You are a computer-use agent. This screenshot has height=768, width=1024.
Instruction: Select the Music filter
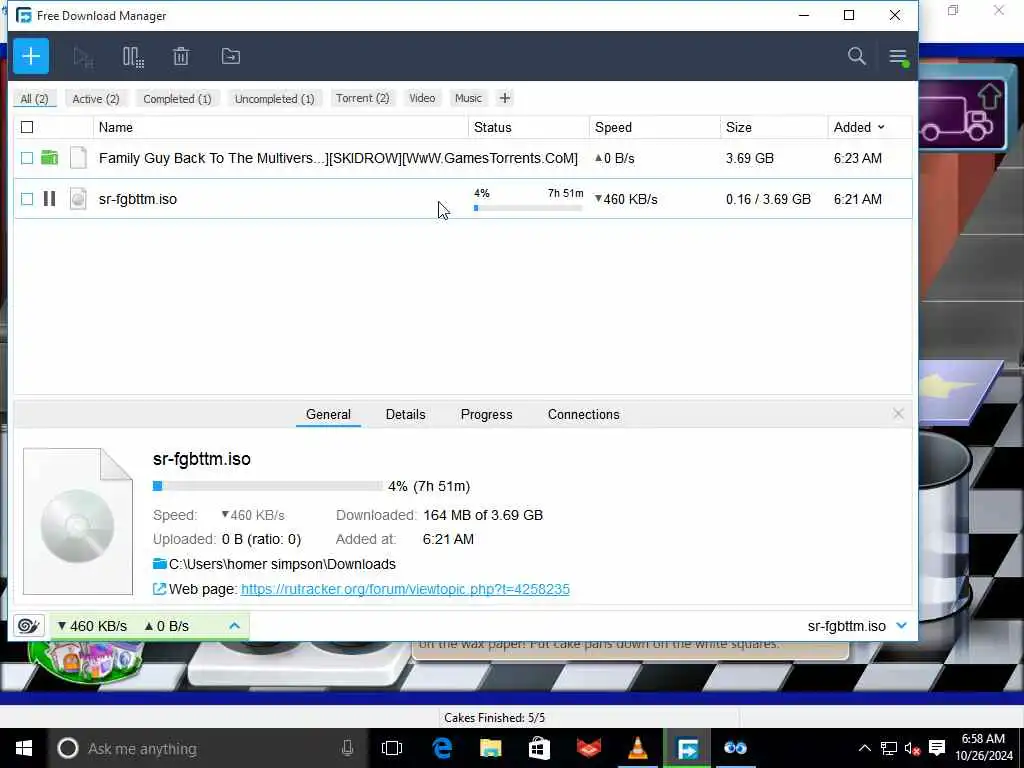pyautogui.click(x=468, y=98)
